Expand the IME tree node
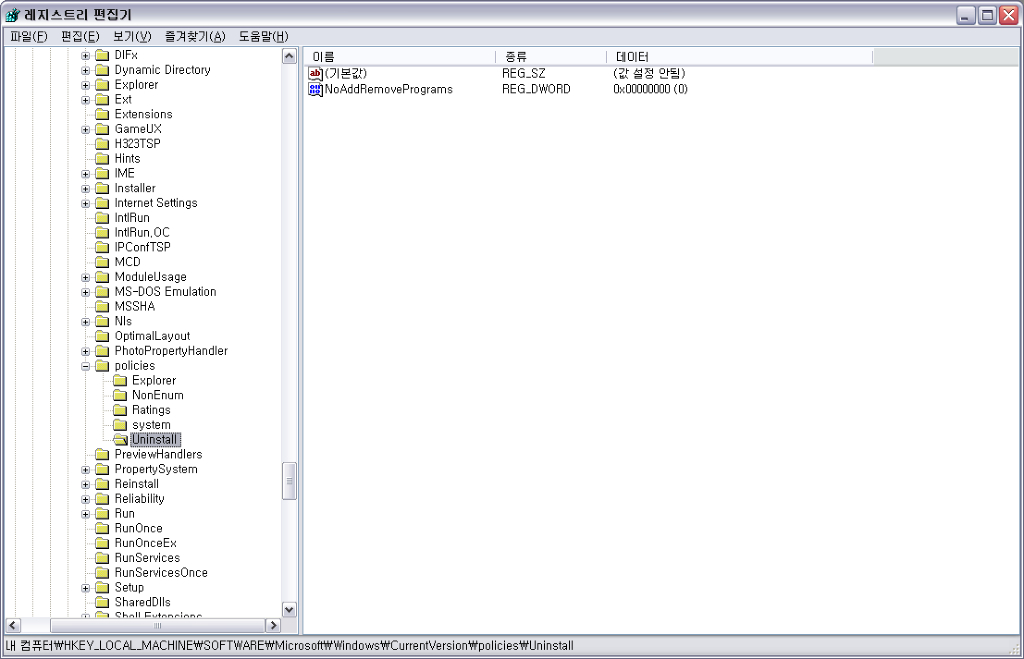This screenshot has height=659, width=1024. [86, 174]
